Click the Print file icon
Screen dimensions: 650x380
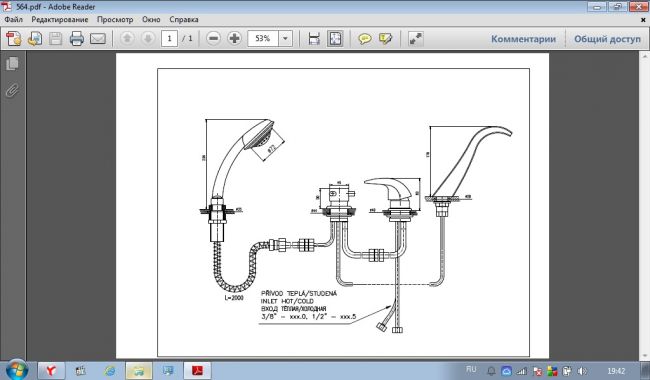click(77, 39)
